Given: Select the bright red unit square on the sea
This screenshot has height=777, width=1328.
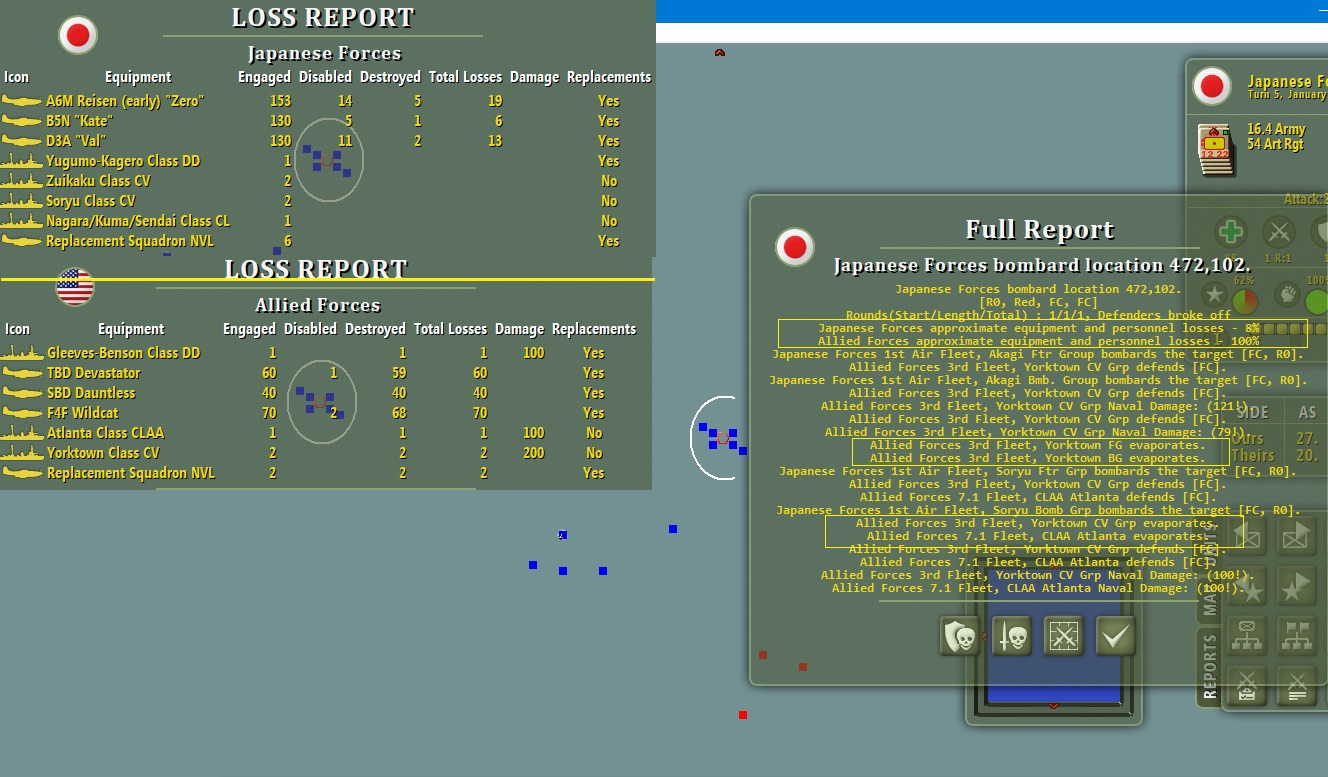Looking at the screenshot, I should click(743, 715).
